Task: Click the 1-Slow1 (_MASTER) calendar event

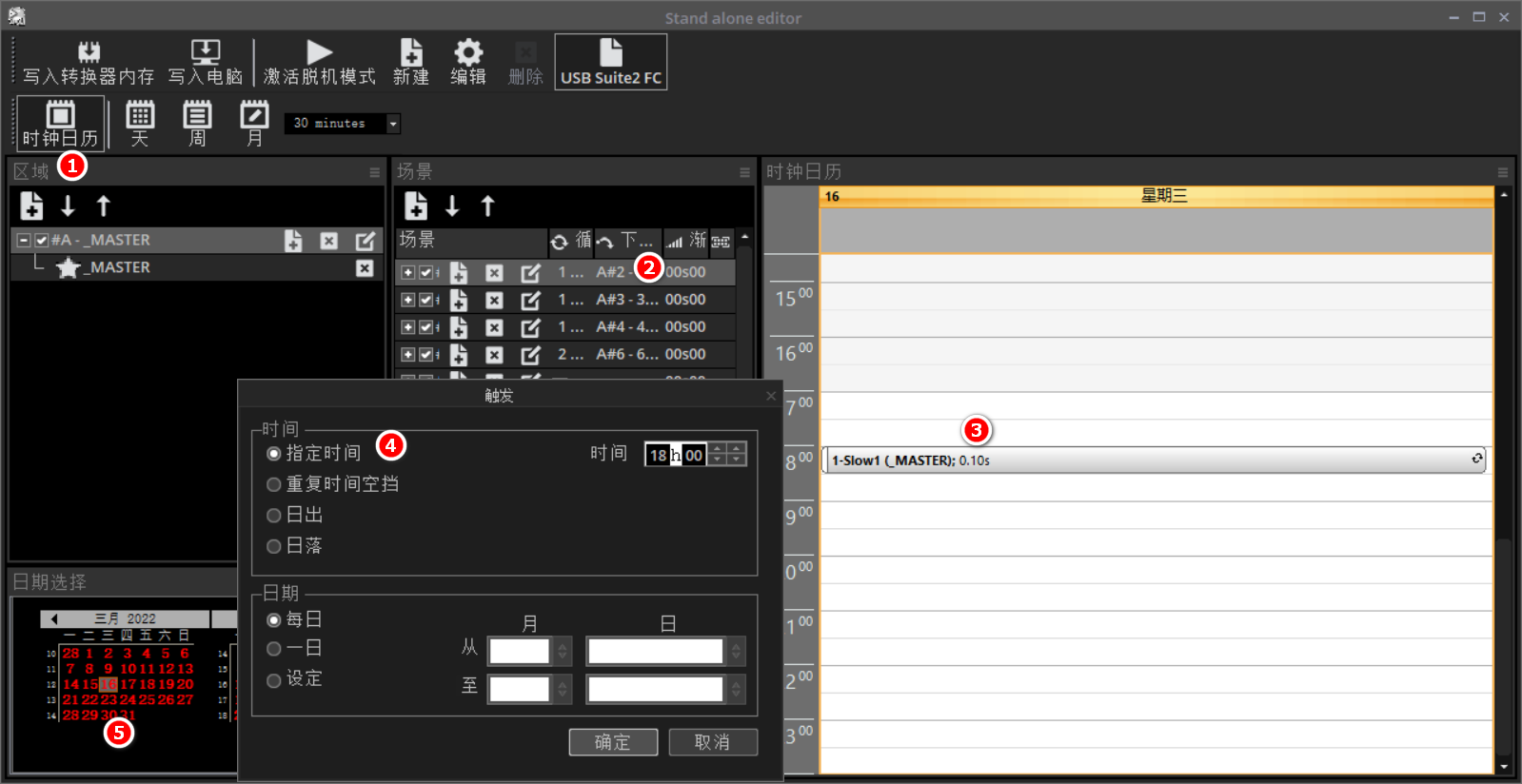Action: [x=1142, y=461]
